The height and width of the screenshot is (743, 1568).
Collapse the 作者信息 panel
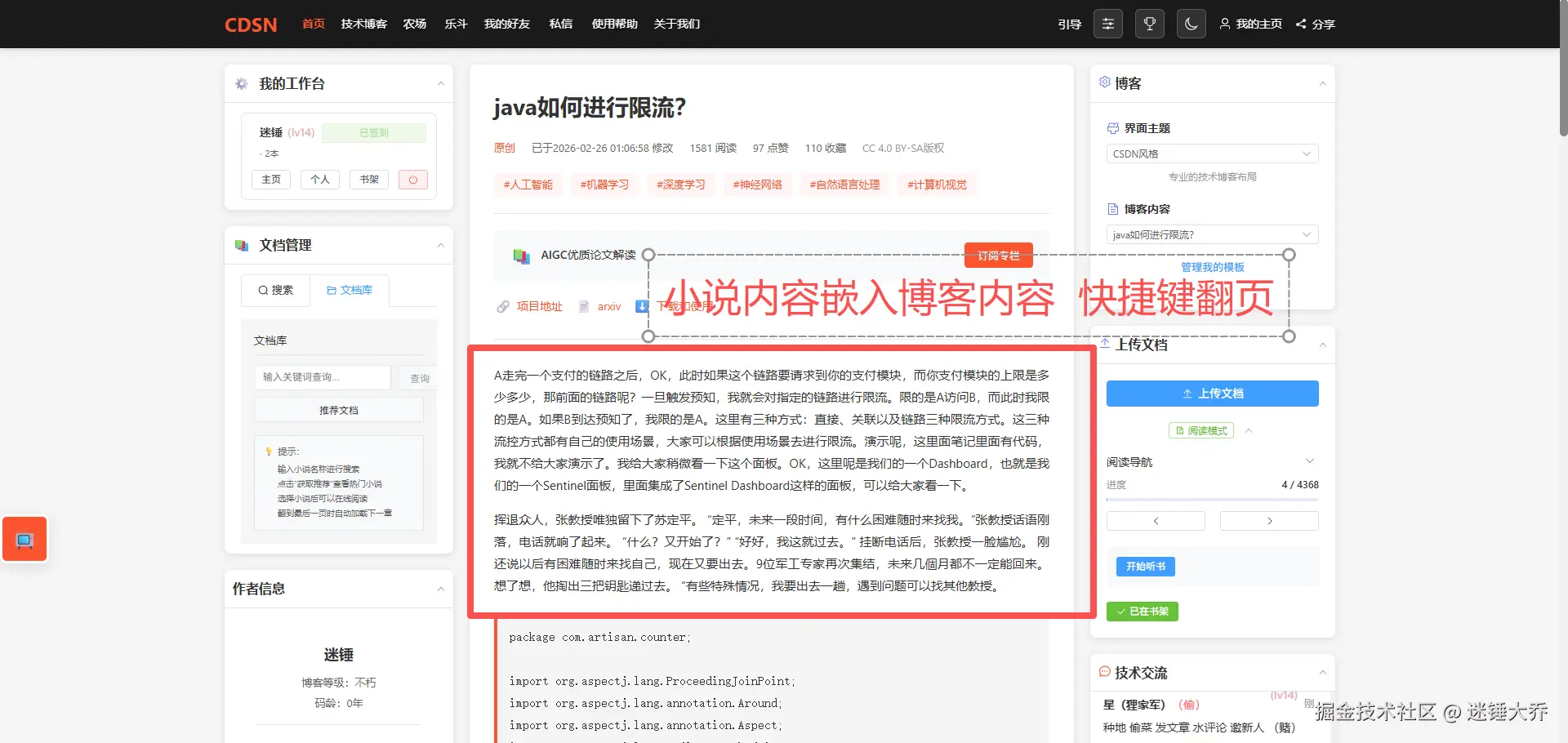point(441,589)
